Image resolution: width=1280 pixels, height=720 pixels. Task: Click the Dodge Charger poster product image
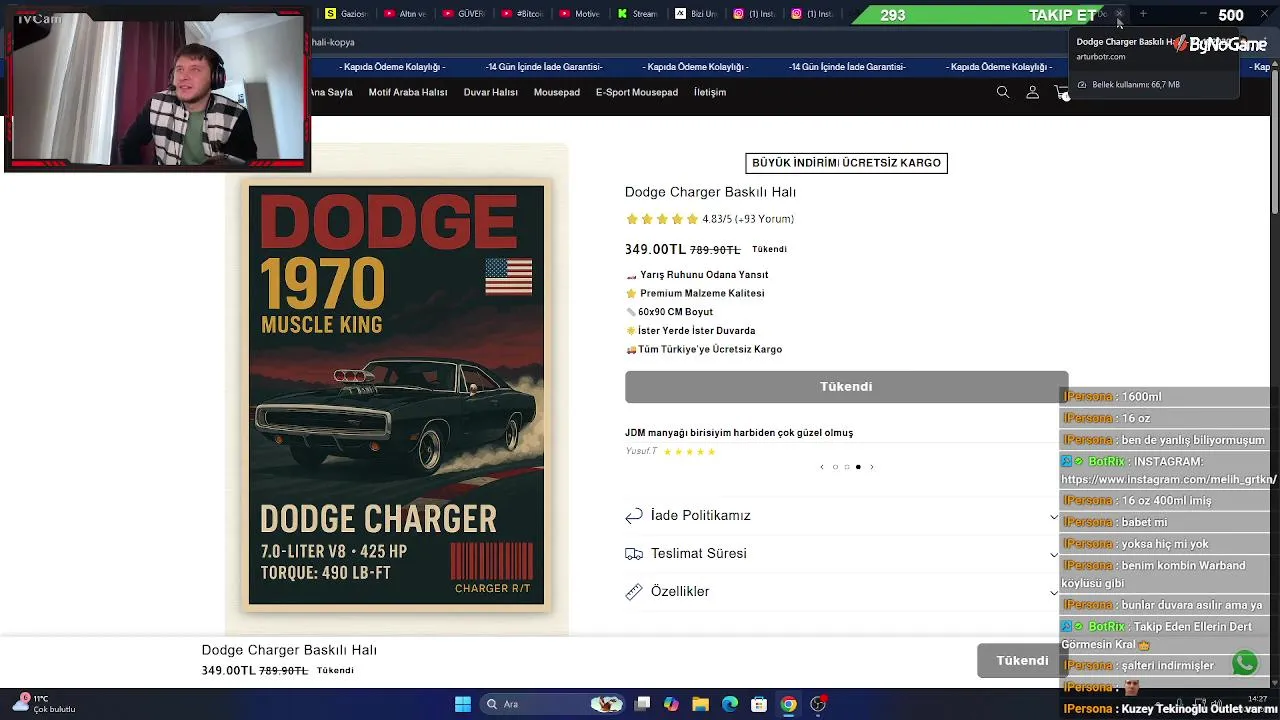tap(397, 395)
